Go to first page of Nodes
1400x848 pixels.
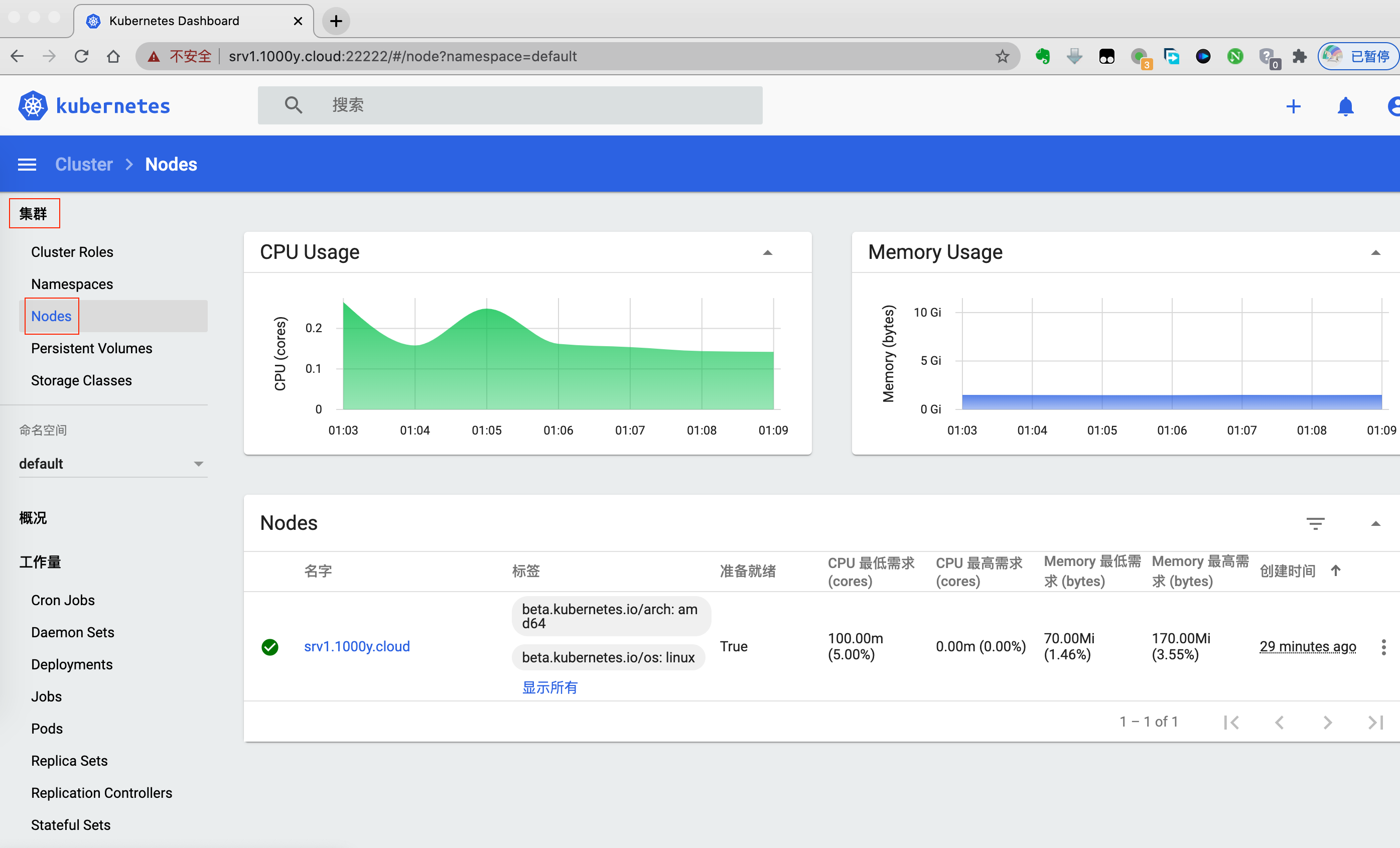[x=1232, y=722]
